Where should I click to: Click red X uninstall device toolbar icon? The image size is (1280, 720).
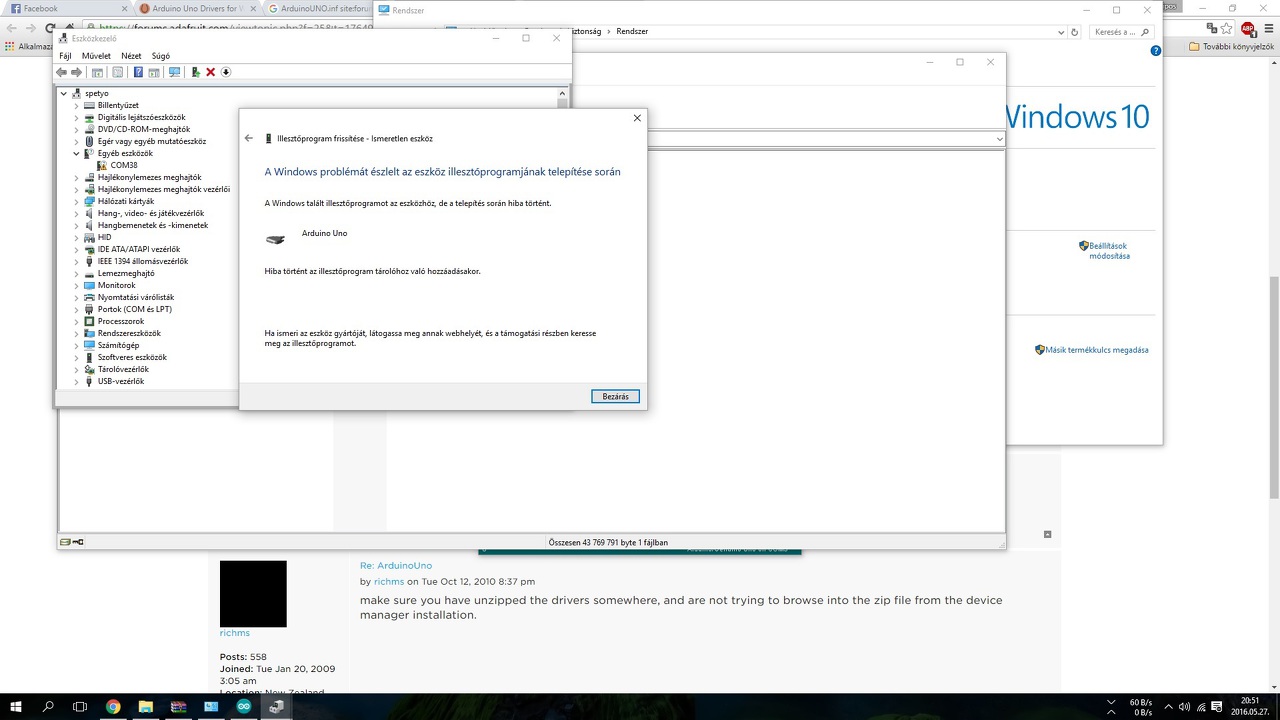click(x=211, y=72)
